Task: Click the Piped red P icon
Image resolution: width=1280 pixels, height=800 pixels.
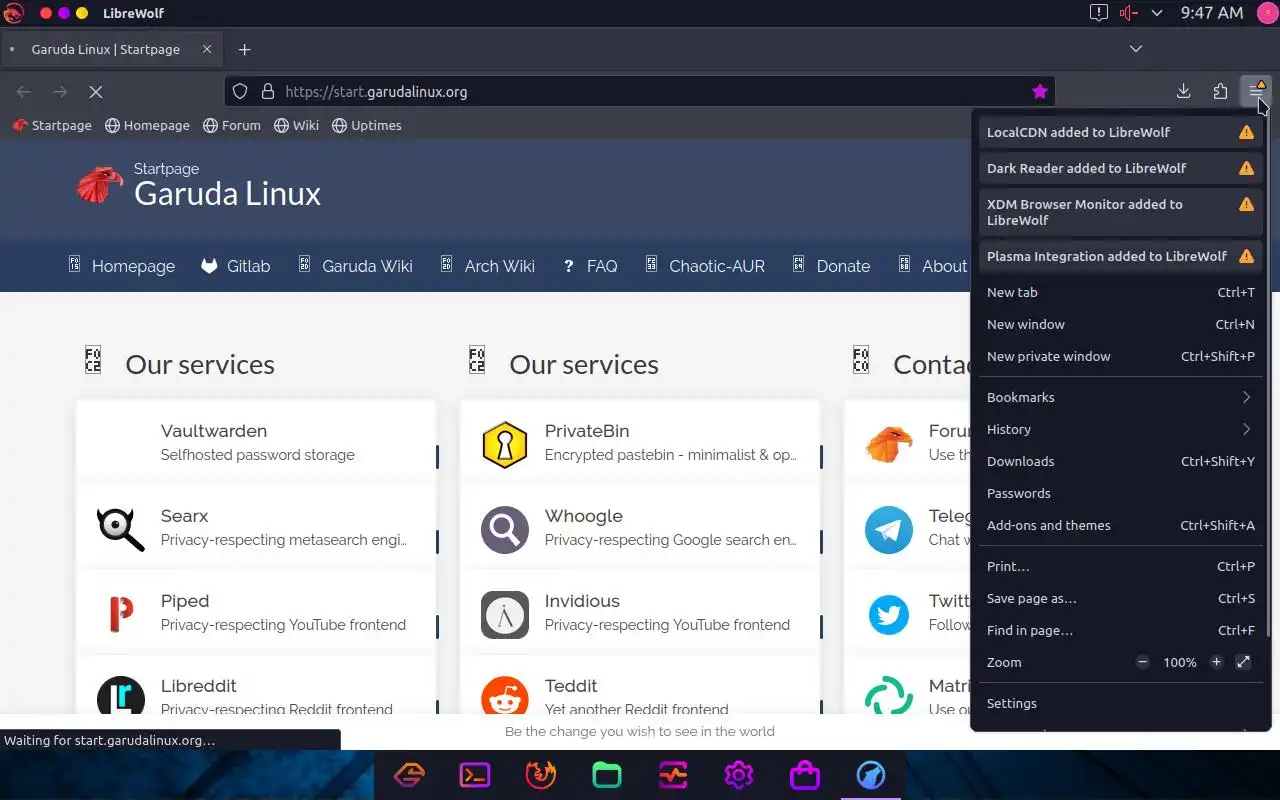Action: point(121,614)
